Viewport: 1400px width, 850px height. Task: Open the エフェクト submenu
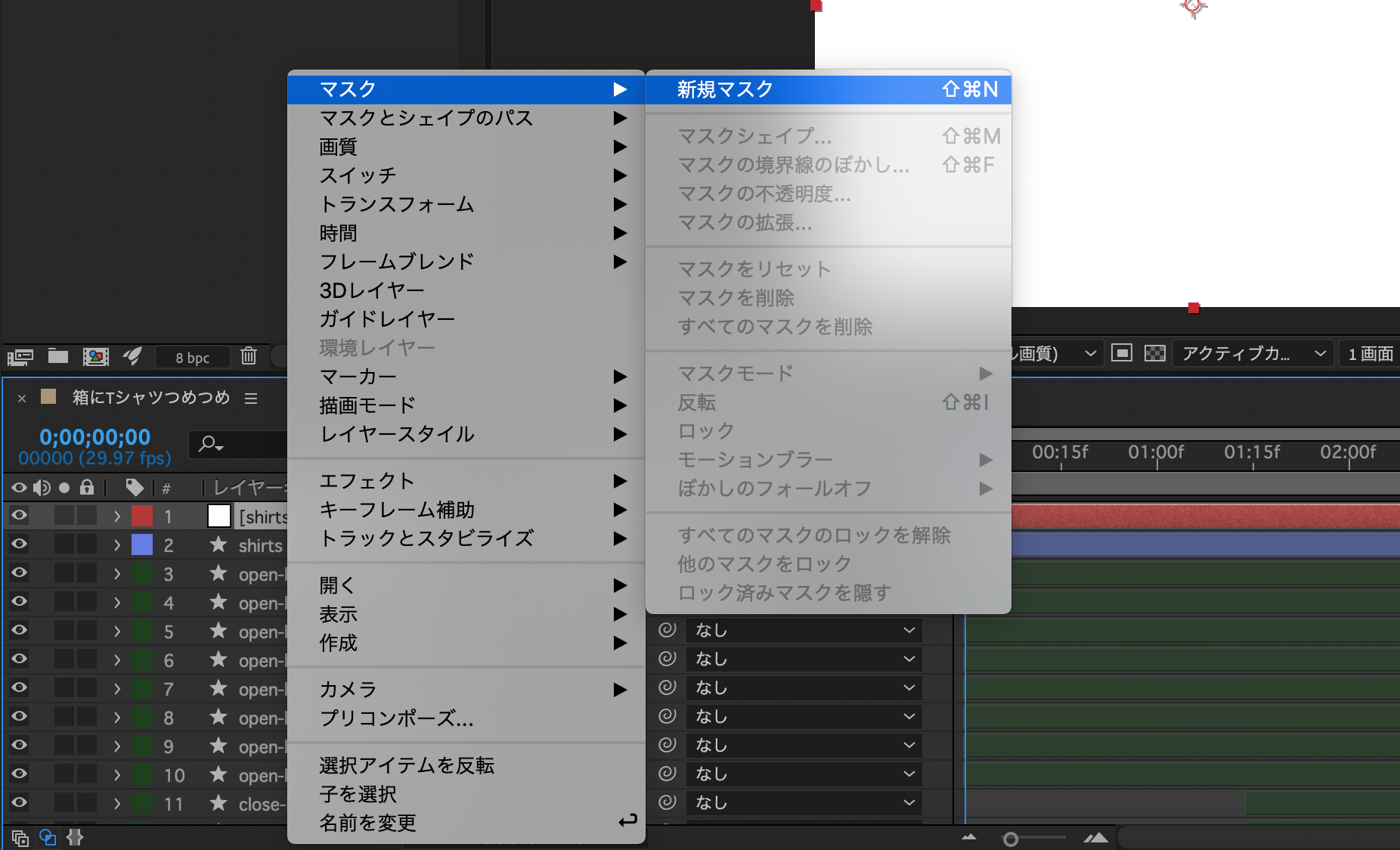[x=466, y=481]
